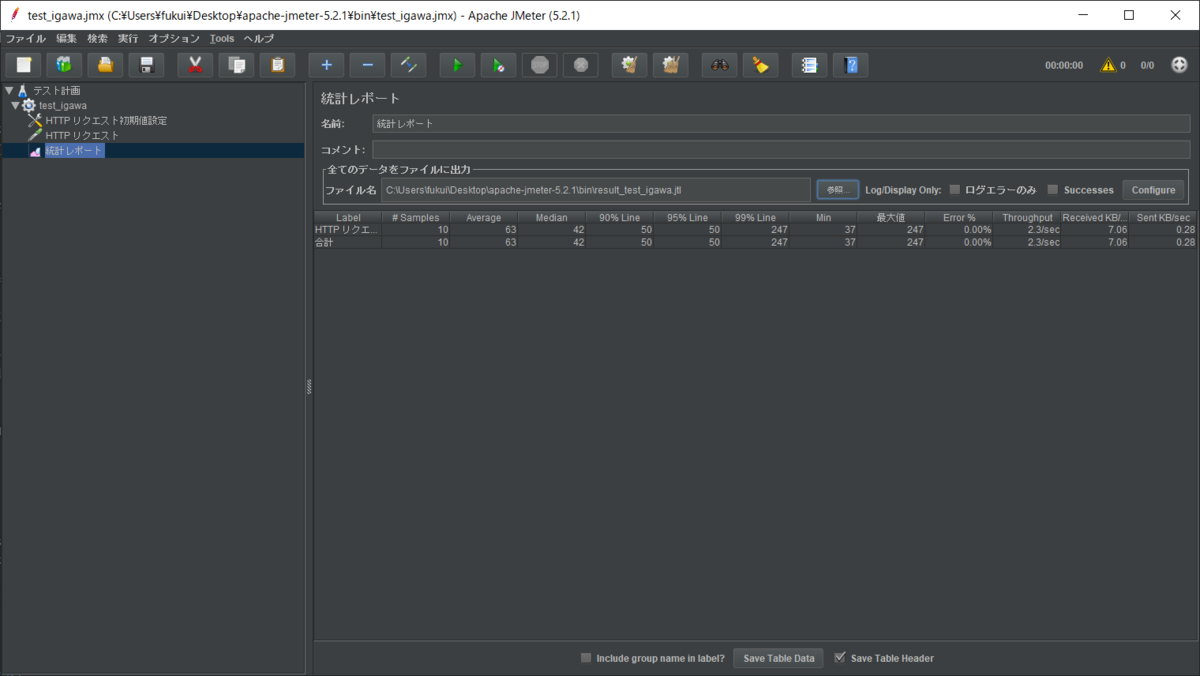Click in the 名前 input field

781,124
